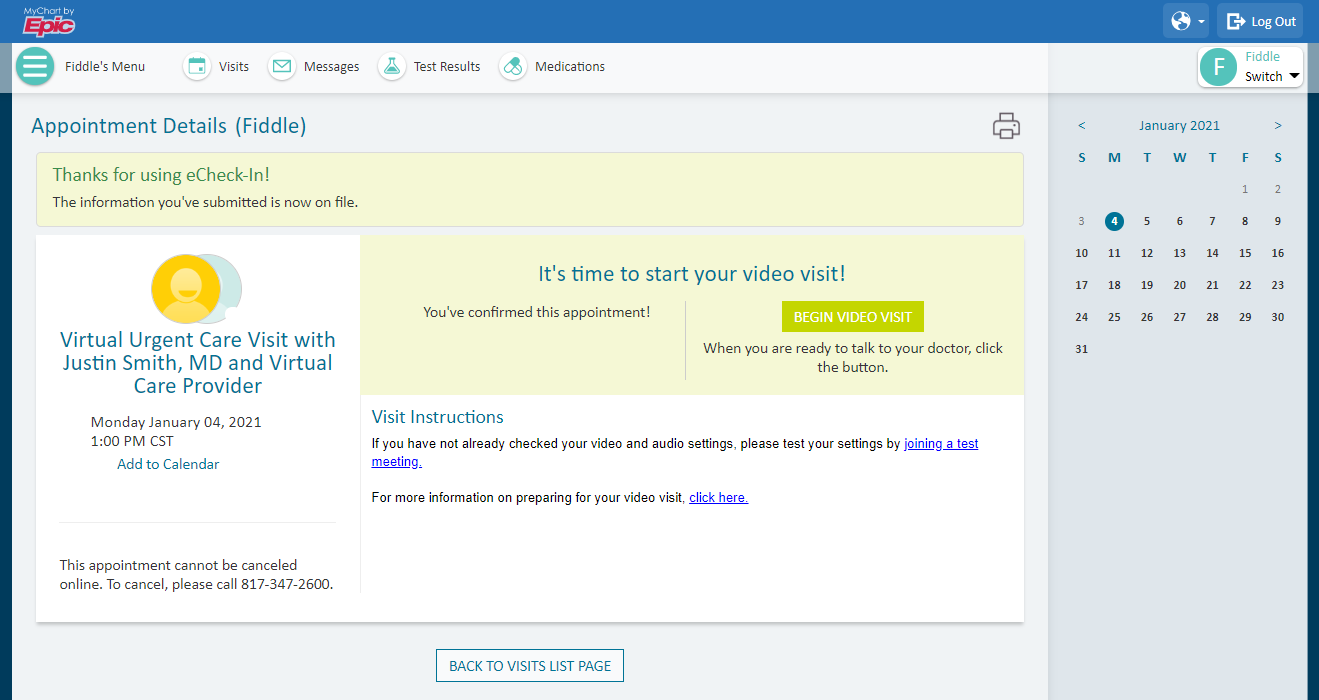The height and width of the screenshot is (700, 1319).
Task: Expand the Switch user dropdown arrow
Action: tap(1294, 77)
